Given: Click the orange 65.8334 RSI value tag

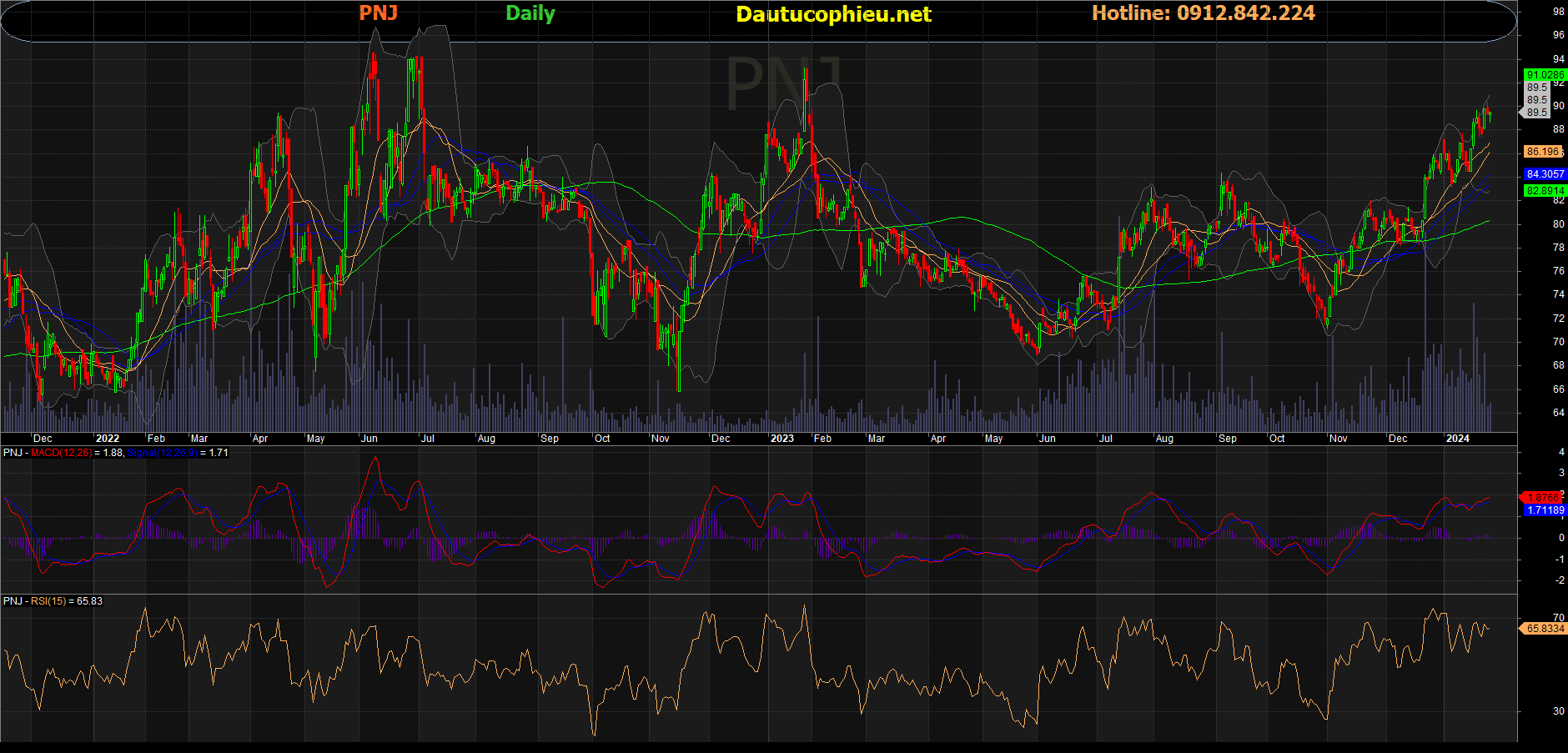Looking at the screenshot, I should coord(1545,629).
